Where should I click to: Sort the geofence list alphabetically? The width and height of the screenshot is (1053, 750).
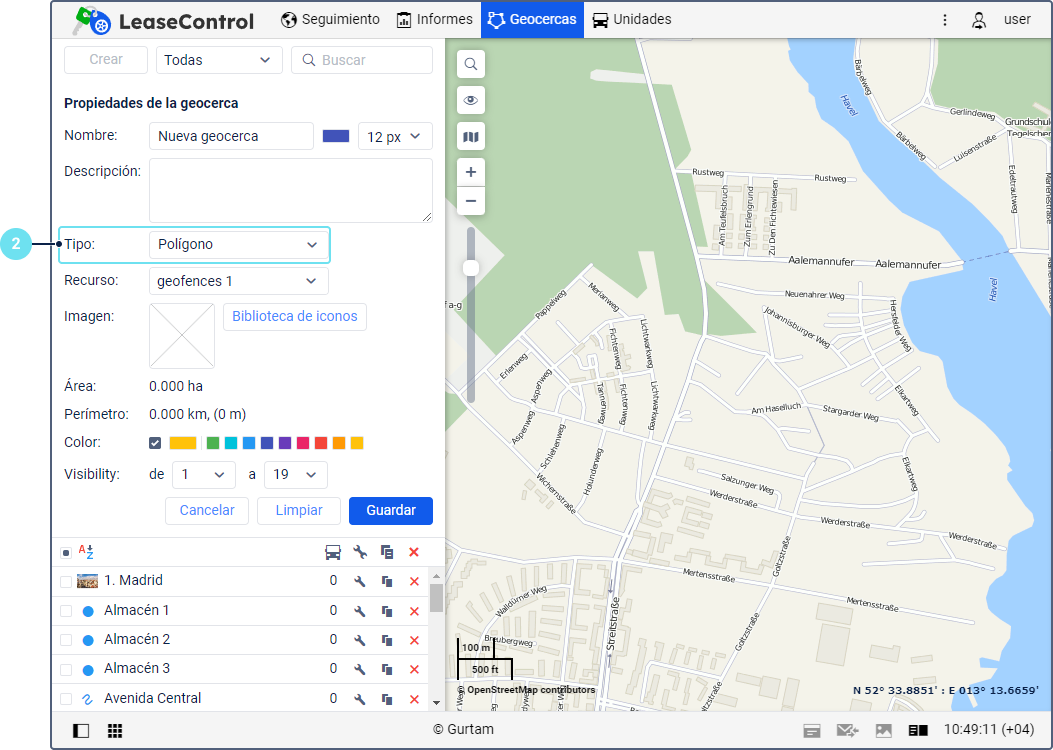(x=86, y=552)
